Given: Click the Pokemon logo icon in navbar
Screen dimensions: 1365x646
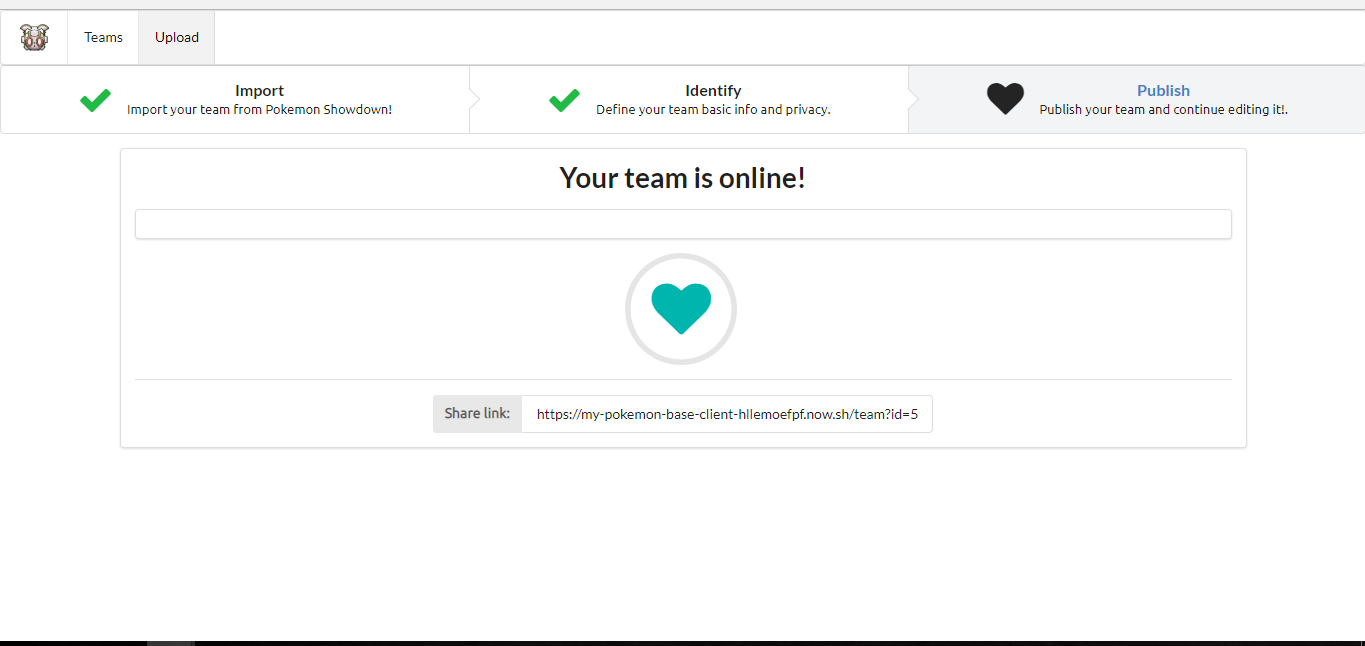Looking at the screenshot, I should [x=35, y=38].
